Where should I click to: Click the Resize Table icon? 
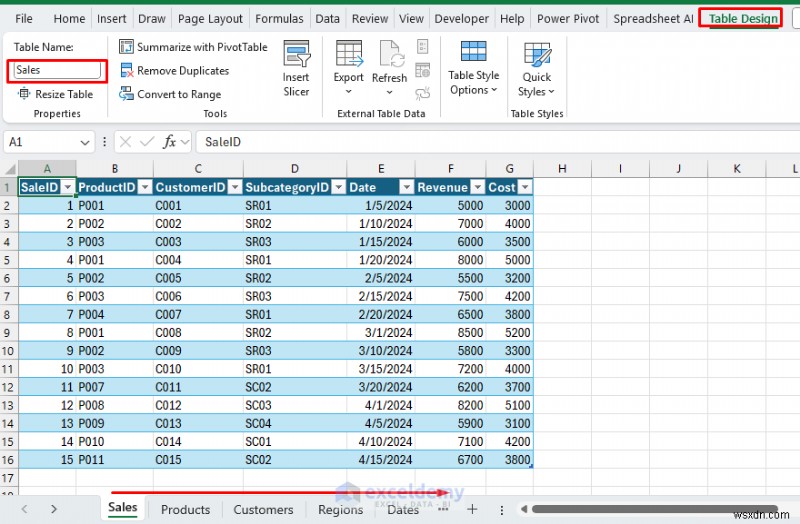(x=24, y=94)
